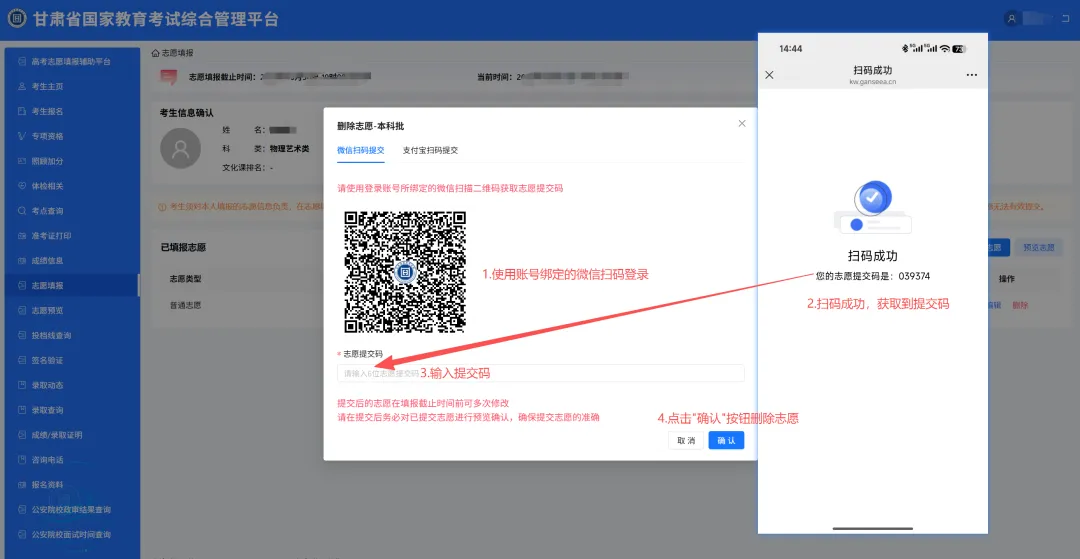1080x559 pixels.
Task: Click the 志愿类型 column header
Action: point(185,280)
